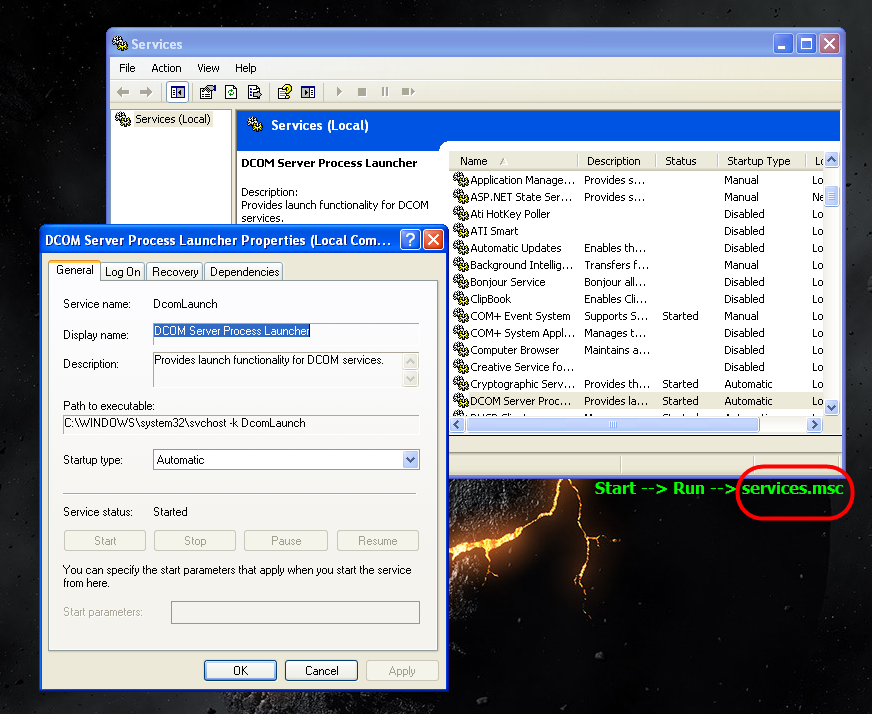Select the DCOM Server Process Launcher row
The height and width of the screenshot is (714, 872).
point(638,401)
